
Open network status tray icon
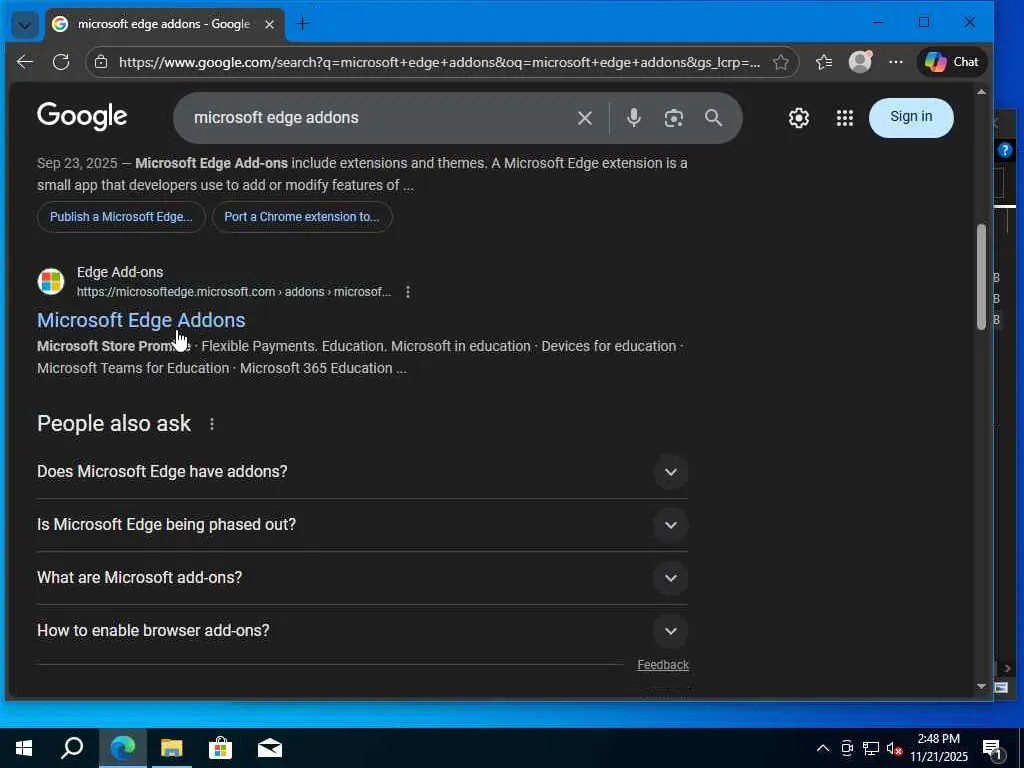(x=871, y=748)
